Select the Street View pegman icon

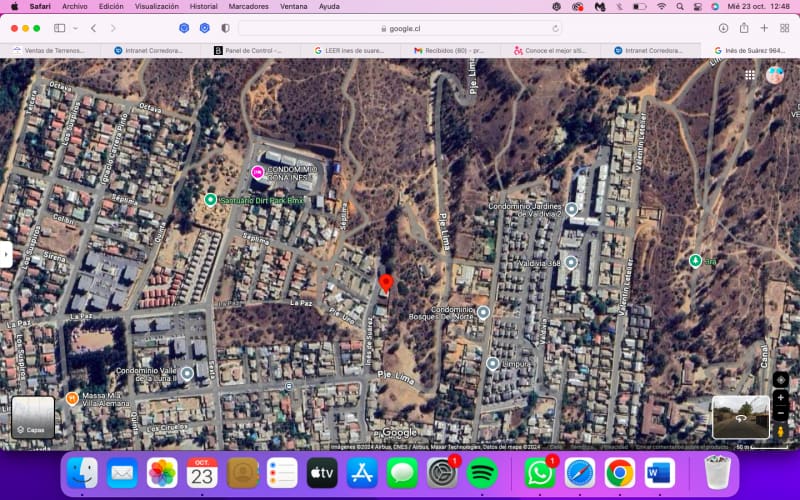click(x=780, y=431)
